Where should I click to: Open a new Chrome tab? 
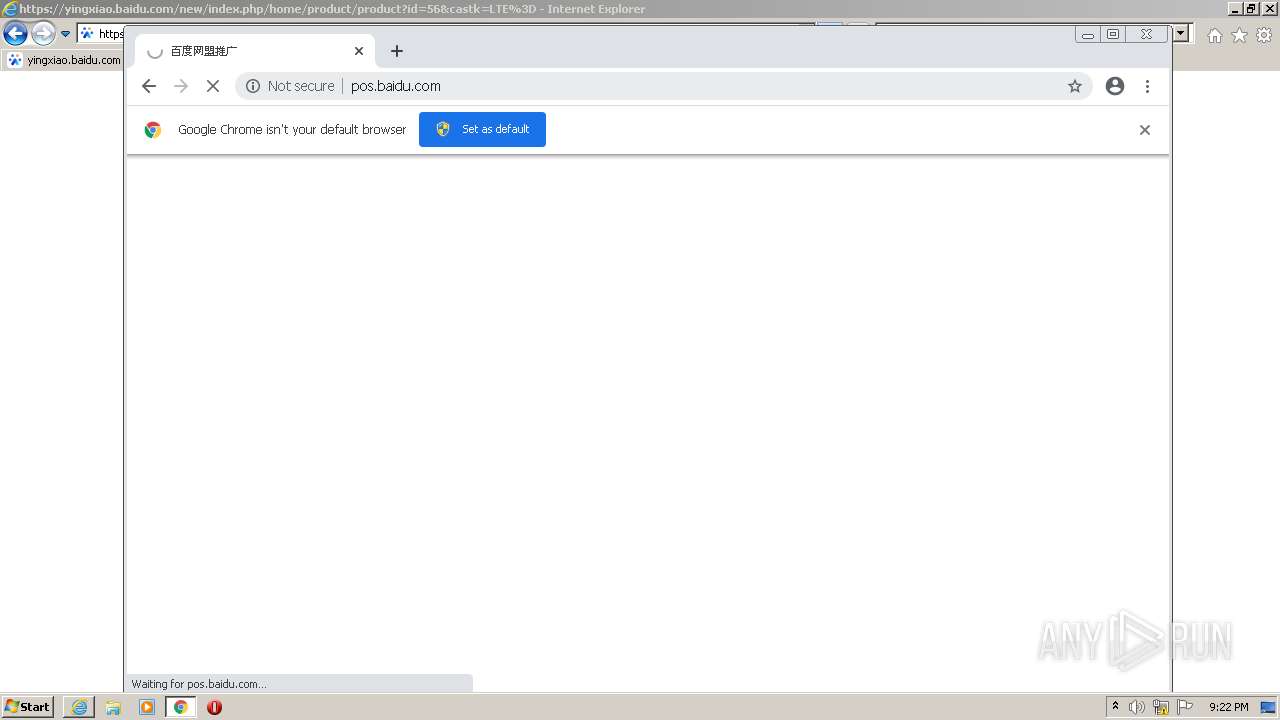tap(397, 51)
